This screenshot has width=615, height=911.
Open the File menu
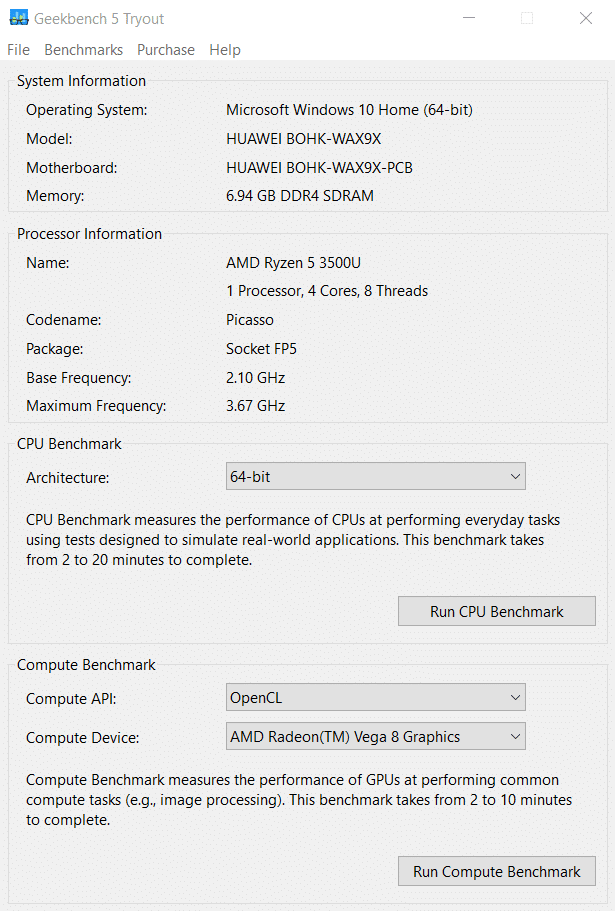pos(18,50)
